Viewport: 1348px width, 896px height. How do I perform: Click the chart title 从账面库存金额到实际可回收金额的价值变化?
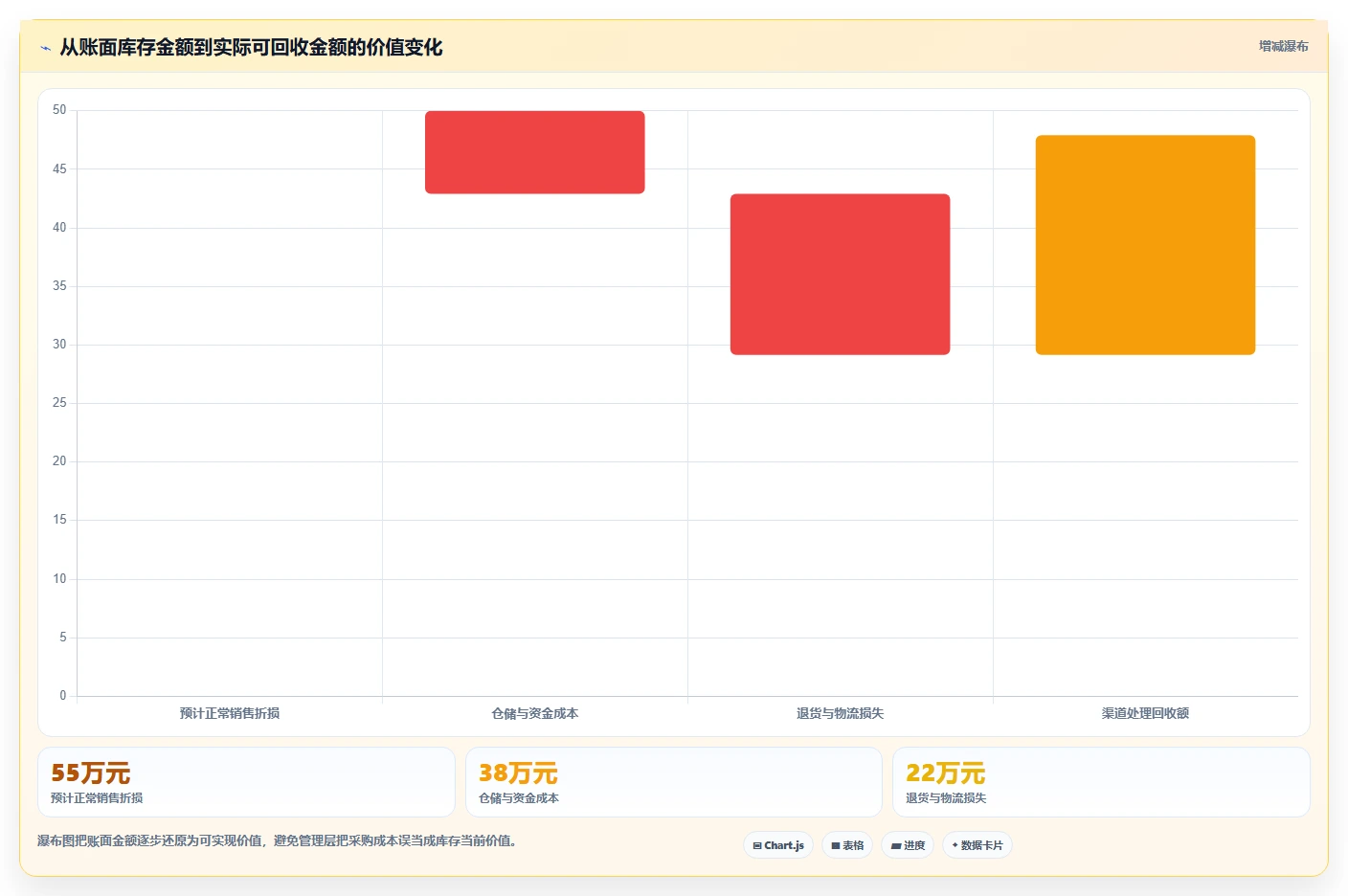click(251, 47)
